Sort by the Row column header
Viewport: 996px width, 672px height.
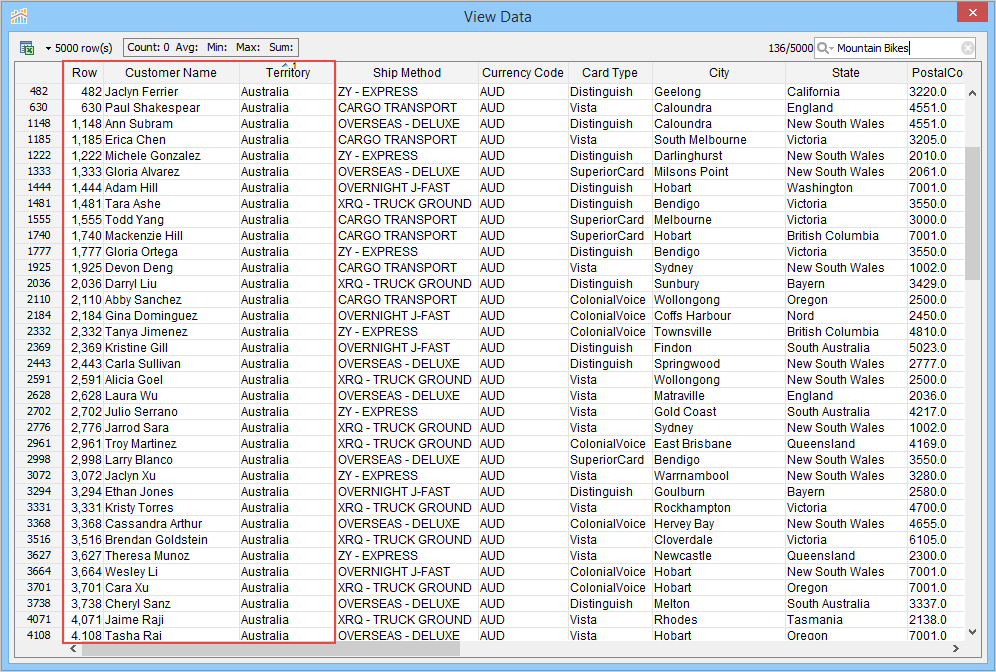pos(84,72)
